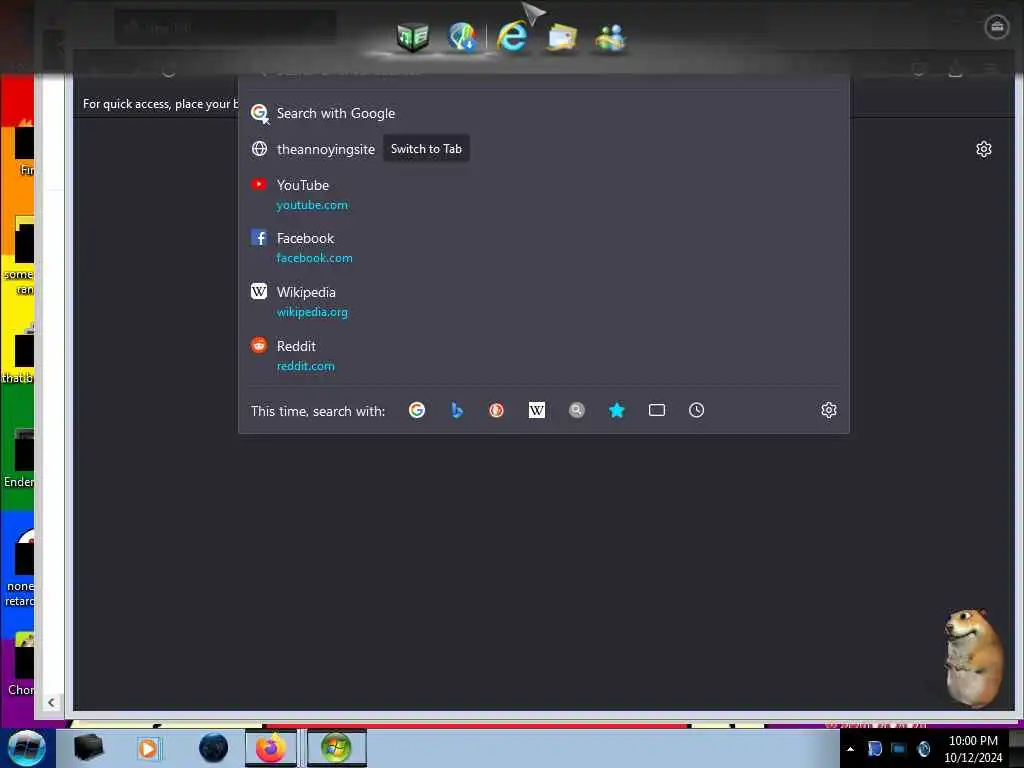Open the globe download dock icon
1024x768 pixels.
pyautogui.click(x=462, y=37)
